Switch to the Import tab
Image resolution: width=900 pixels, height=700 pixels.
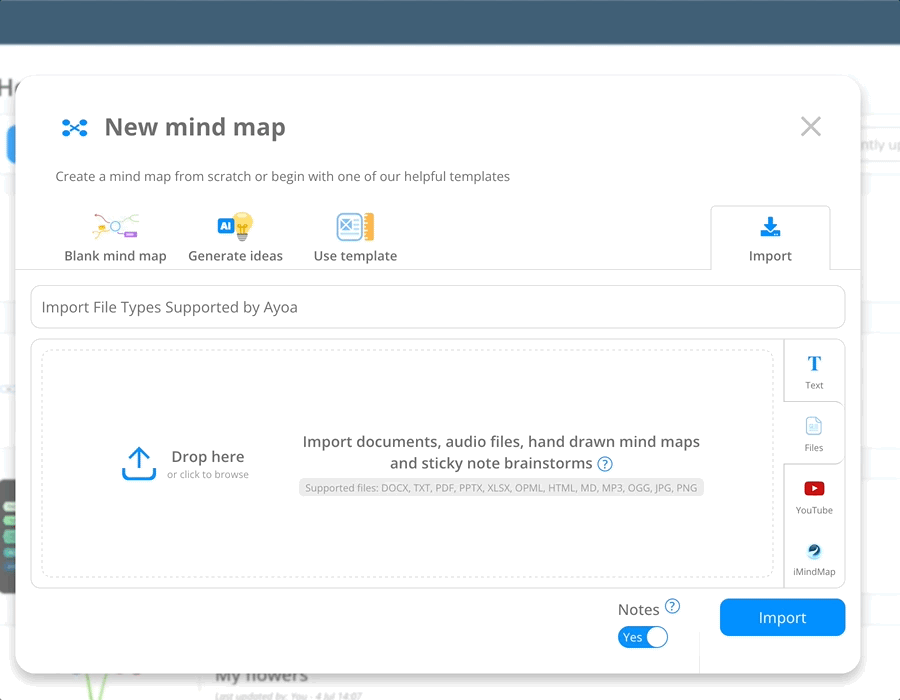[770, 239]
